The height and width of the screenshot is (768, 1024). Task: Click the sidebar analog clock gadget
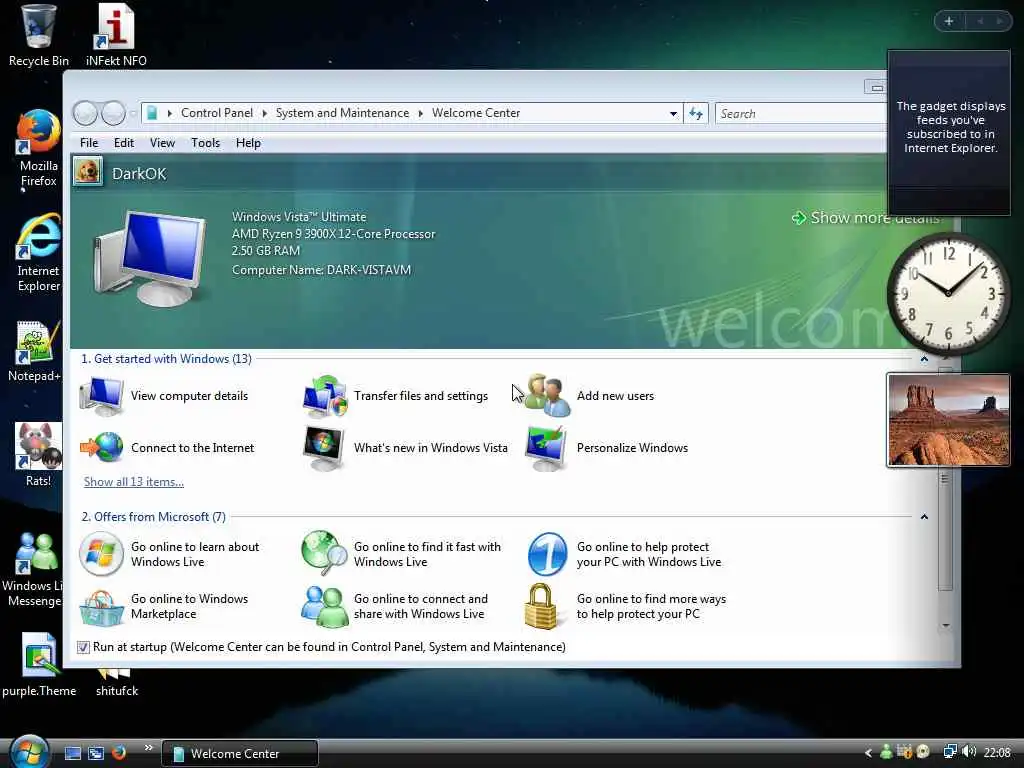[x=948, y=294]
